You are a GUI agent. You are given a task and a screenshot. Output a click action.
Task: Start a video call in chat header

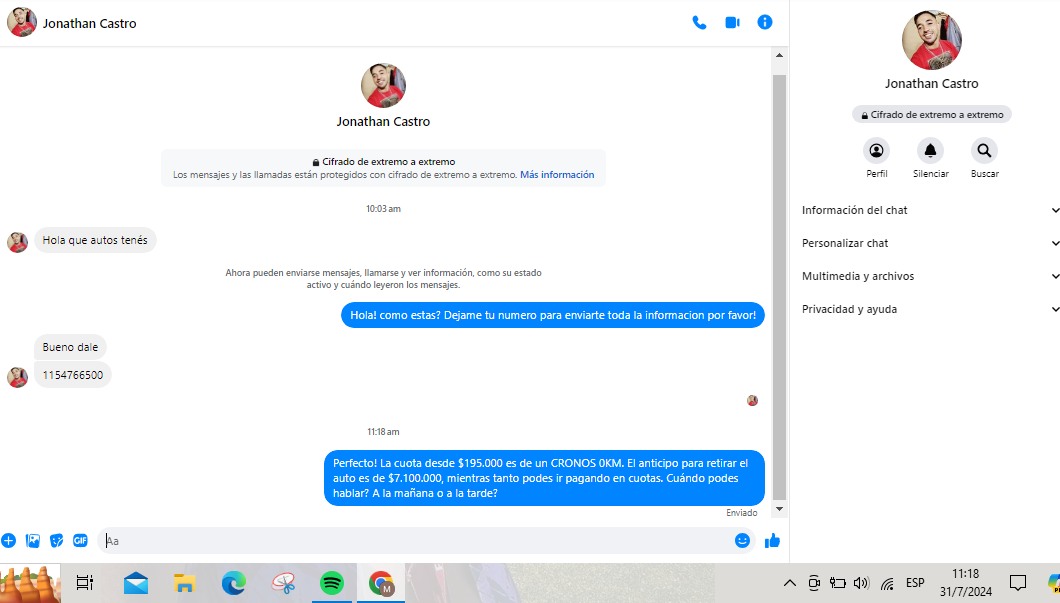click(732, 22)
